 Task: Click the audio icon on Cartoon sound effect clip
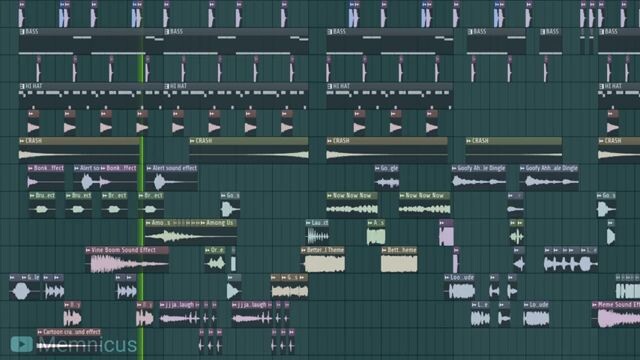tap(40, 332)
